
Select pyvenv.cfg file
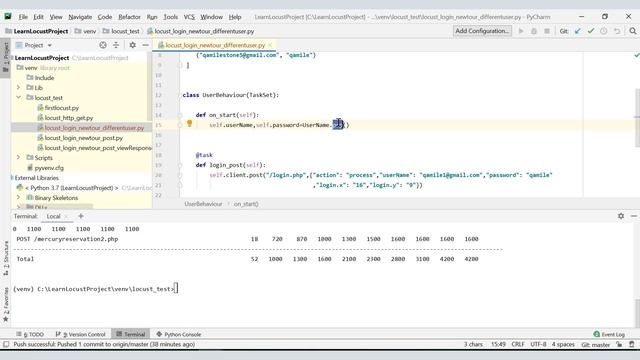coord(49,168)
